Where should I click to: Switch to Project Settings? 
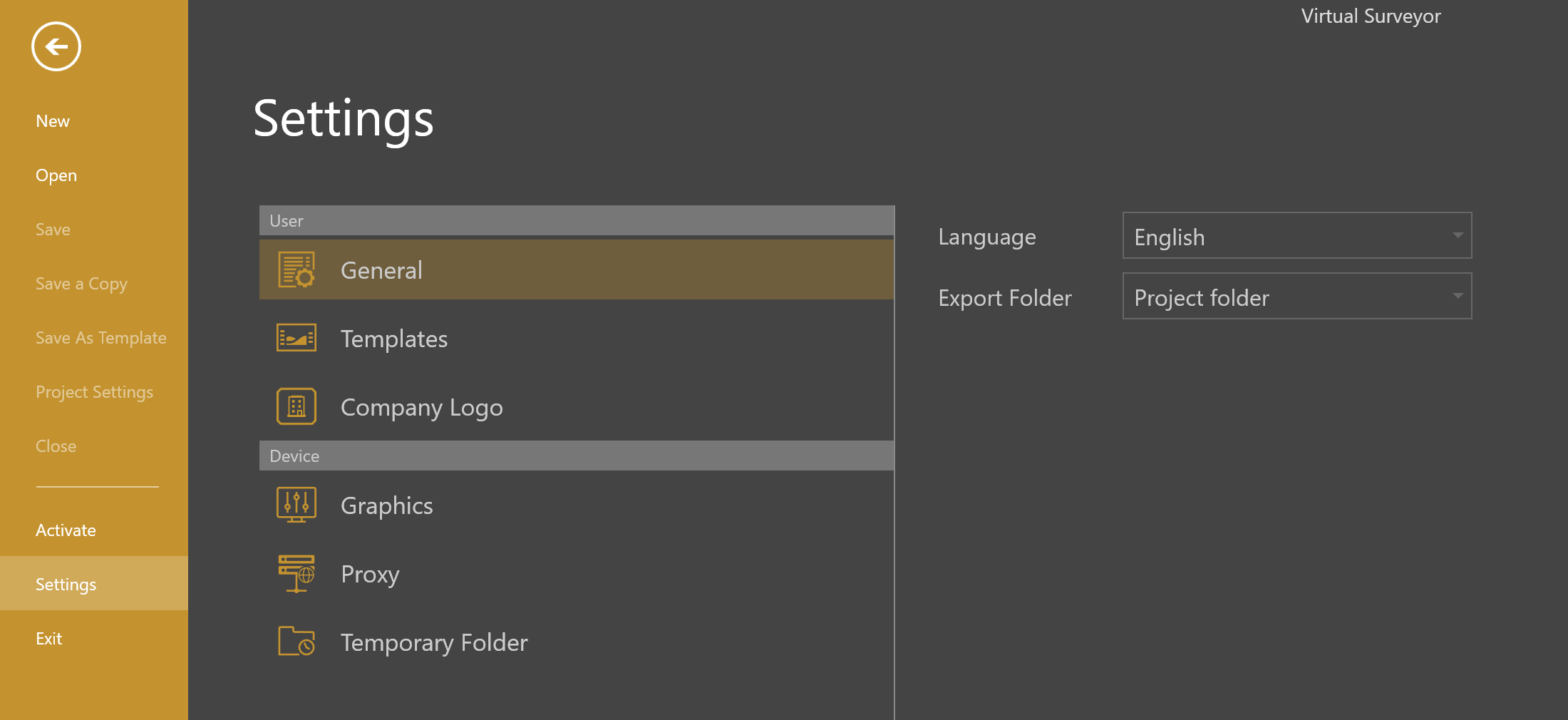coord(95,391)
